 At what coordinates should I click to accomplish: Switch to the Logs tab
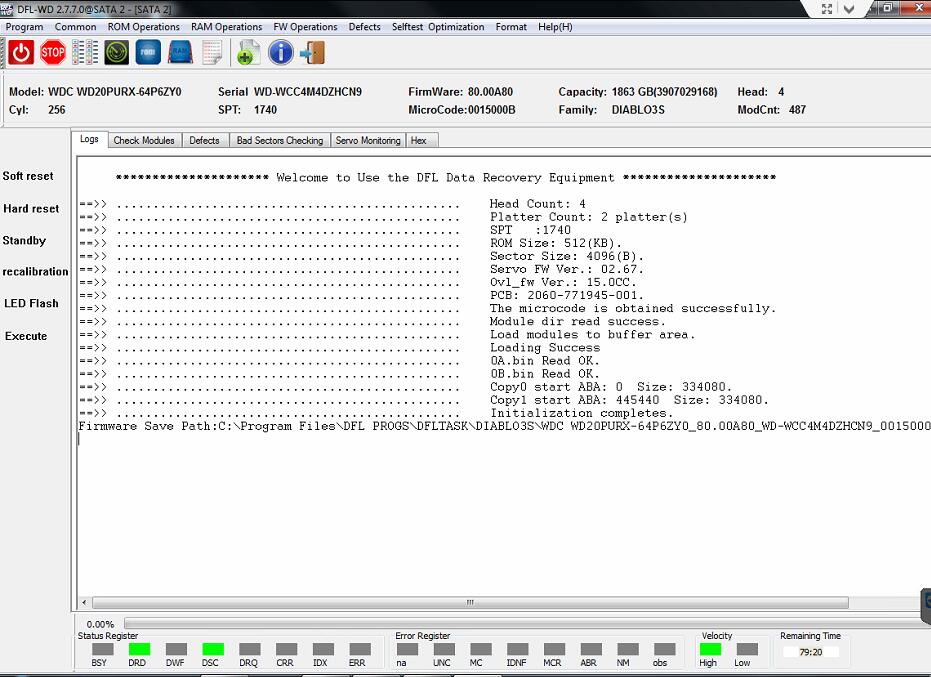pyautogui.click(x=89, y=139)
